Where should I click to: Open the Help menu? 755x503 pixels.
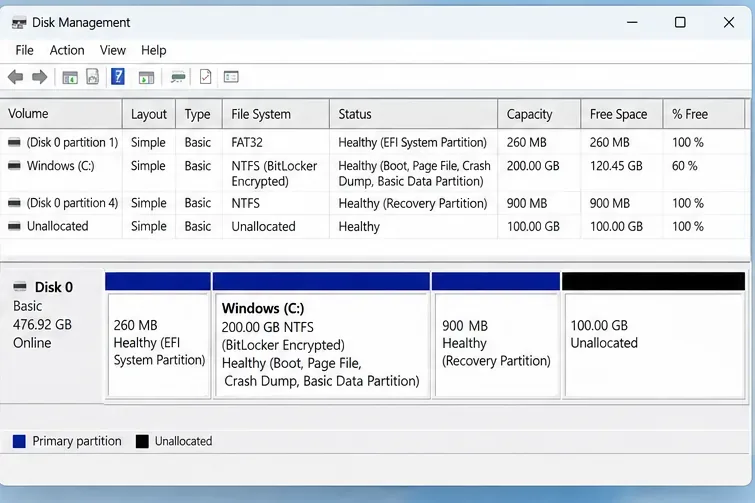[x=154, y=51]
